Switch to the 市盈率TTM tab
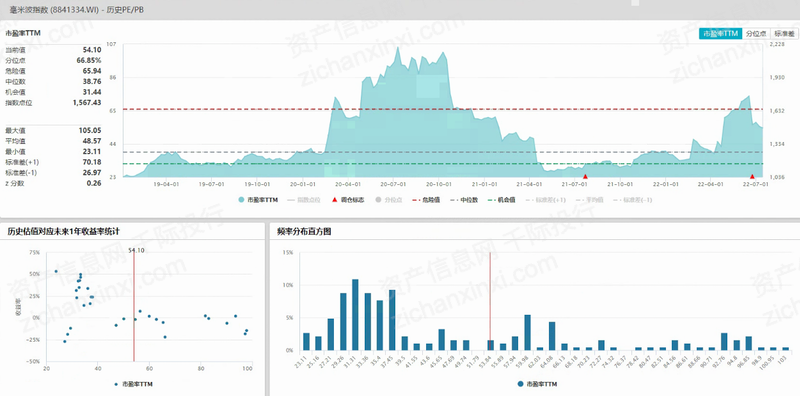Screen dimensions: 800x396 pyautogui.click(x=720, y=34)
